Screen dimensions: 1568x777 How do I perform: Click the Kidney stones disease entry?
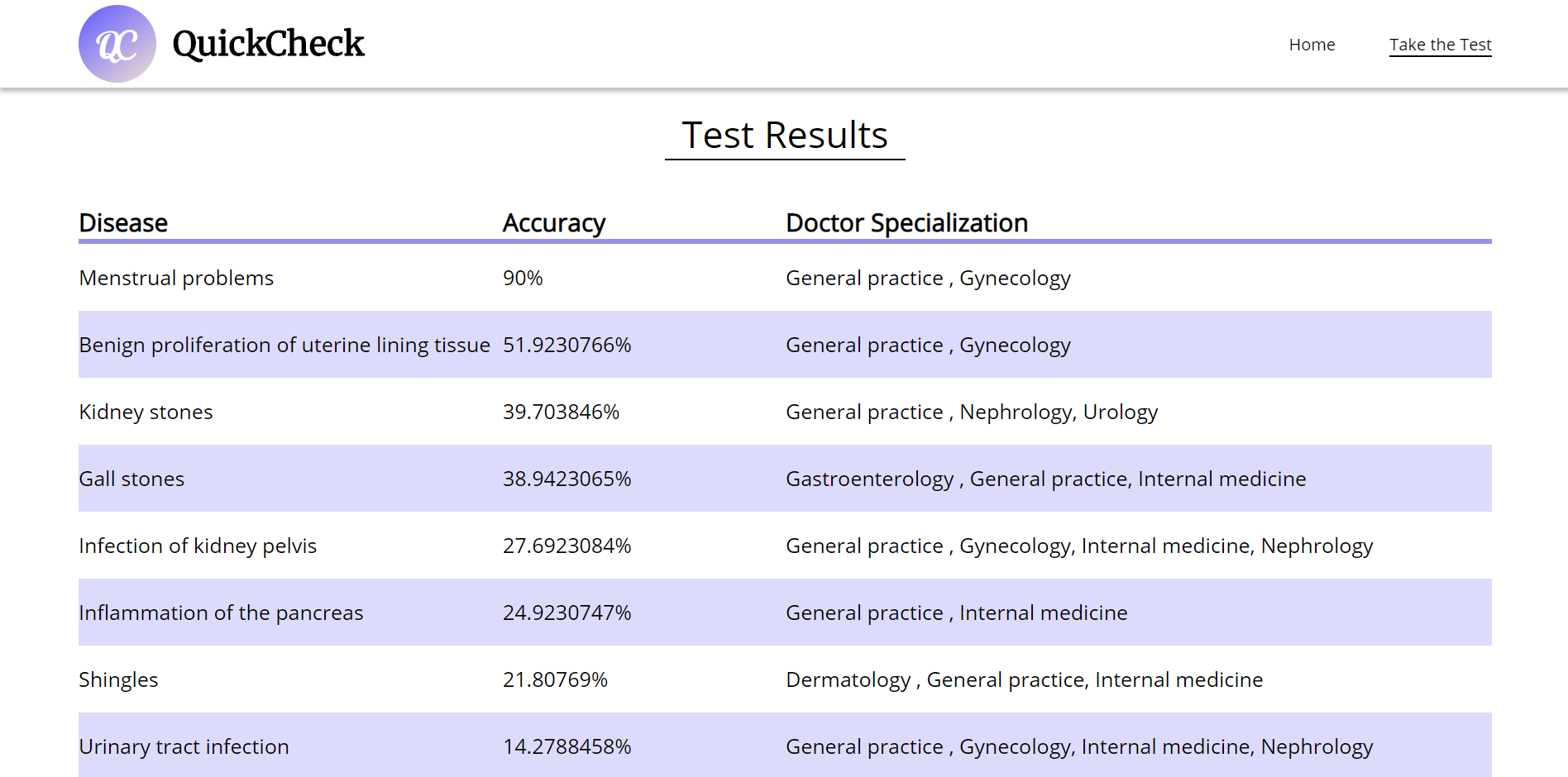point(146,412)
